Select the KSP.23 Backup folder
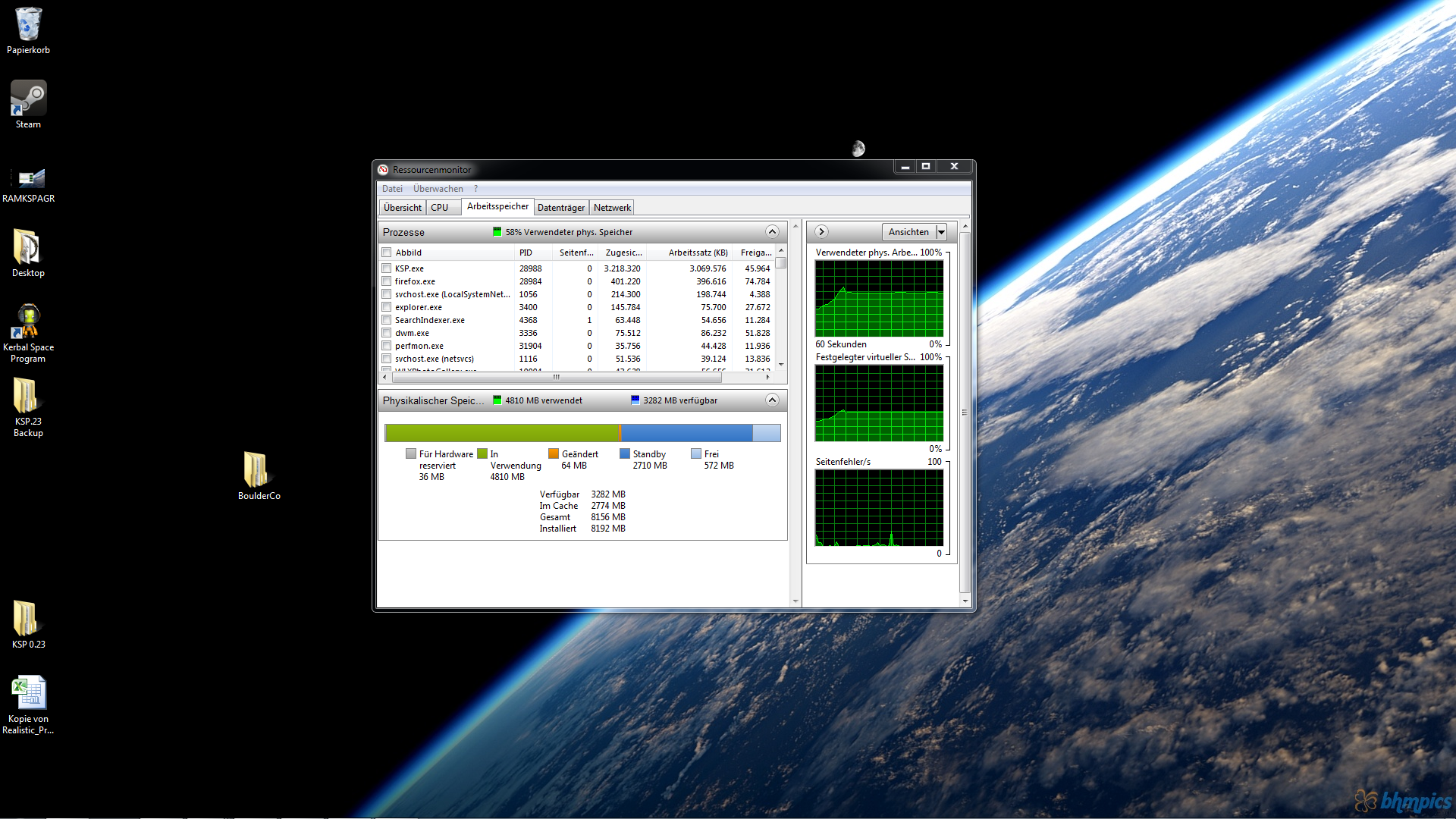The image size is (1456, 819). (x=27, y=397)
